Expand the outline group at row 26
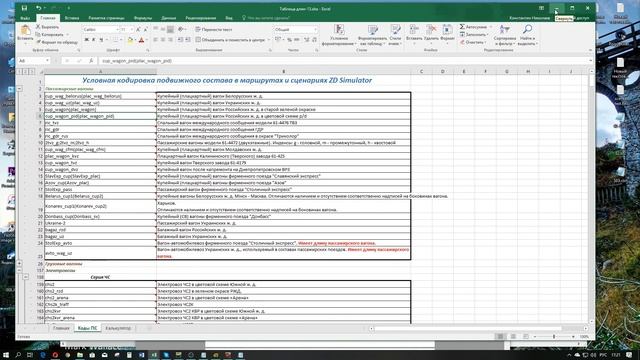Viewport: 640px width, 360px height. (x=19, y=264)
